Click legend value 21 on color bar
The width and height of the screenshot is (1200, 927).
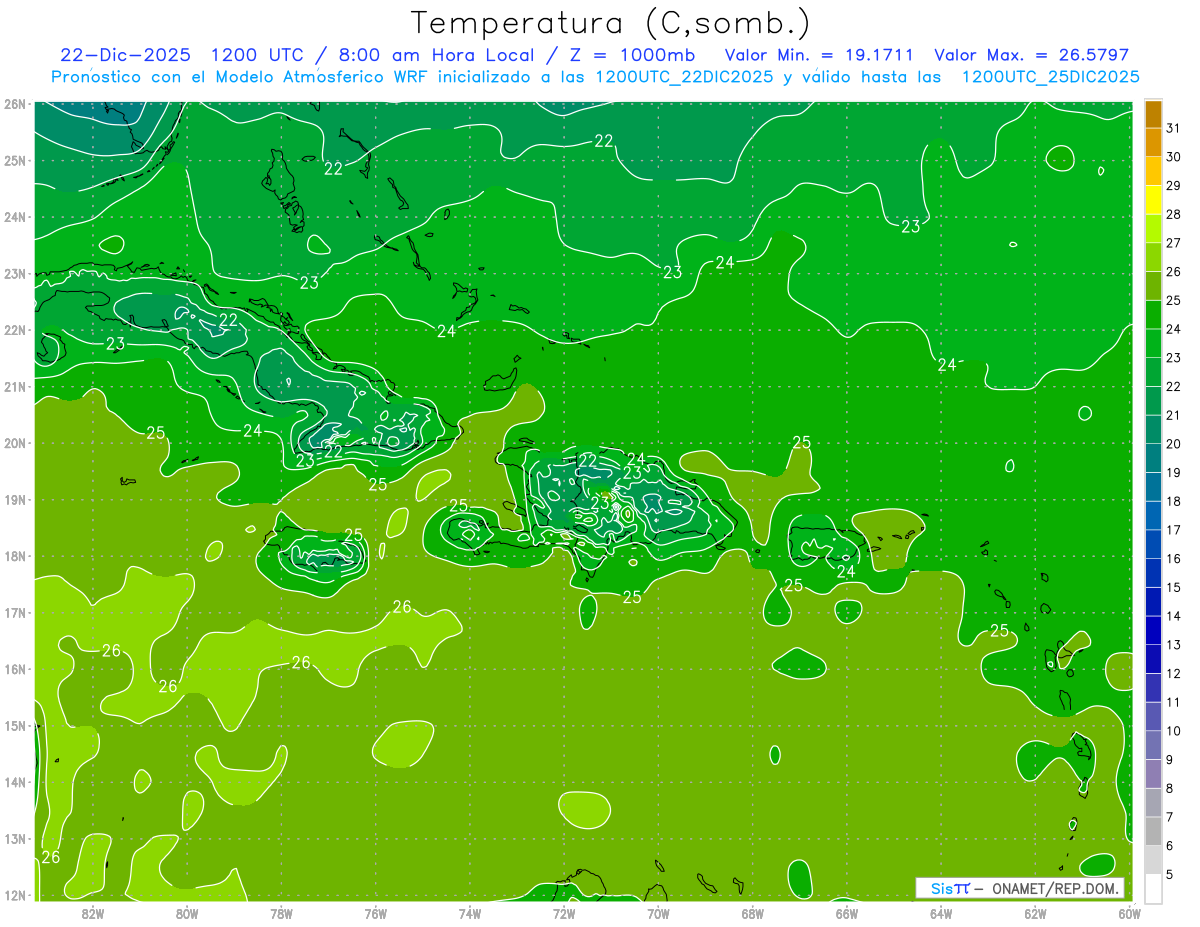(1173, 415)
